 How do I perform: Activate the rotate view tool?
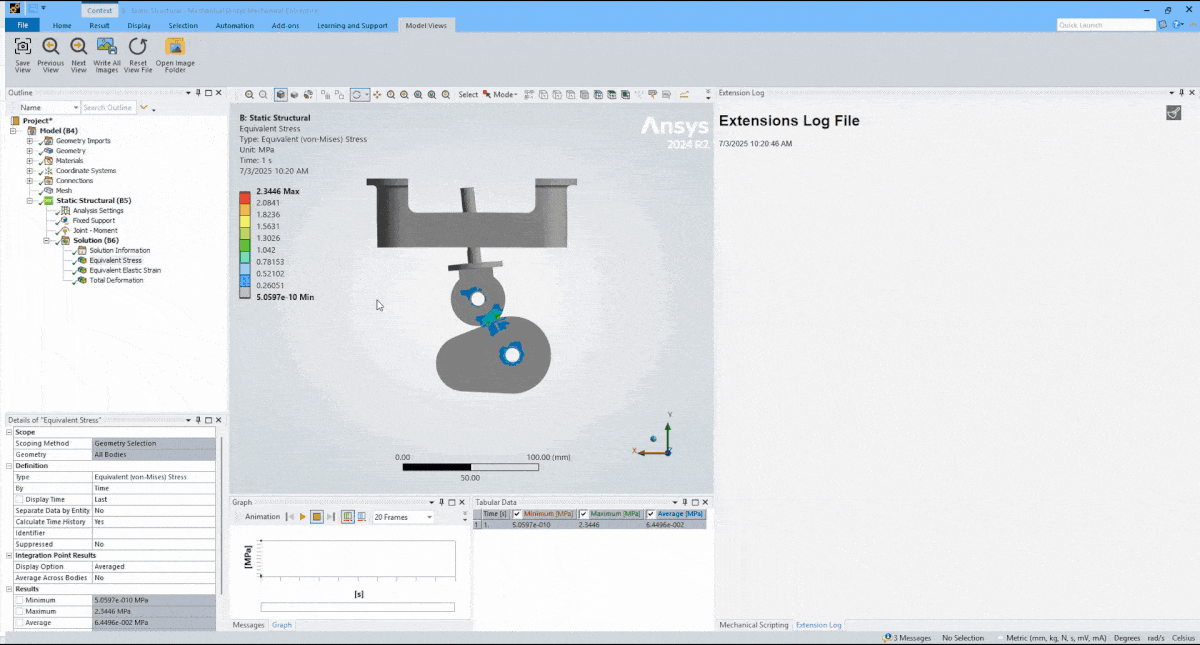pos(356,94)
